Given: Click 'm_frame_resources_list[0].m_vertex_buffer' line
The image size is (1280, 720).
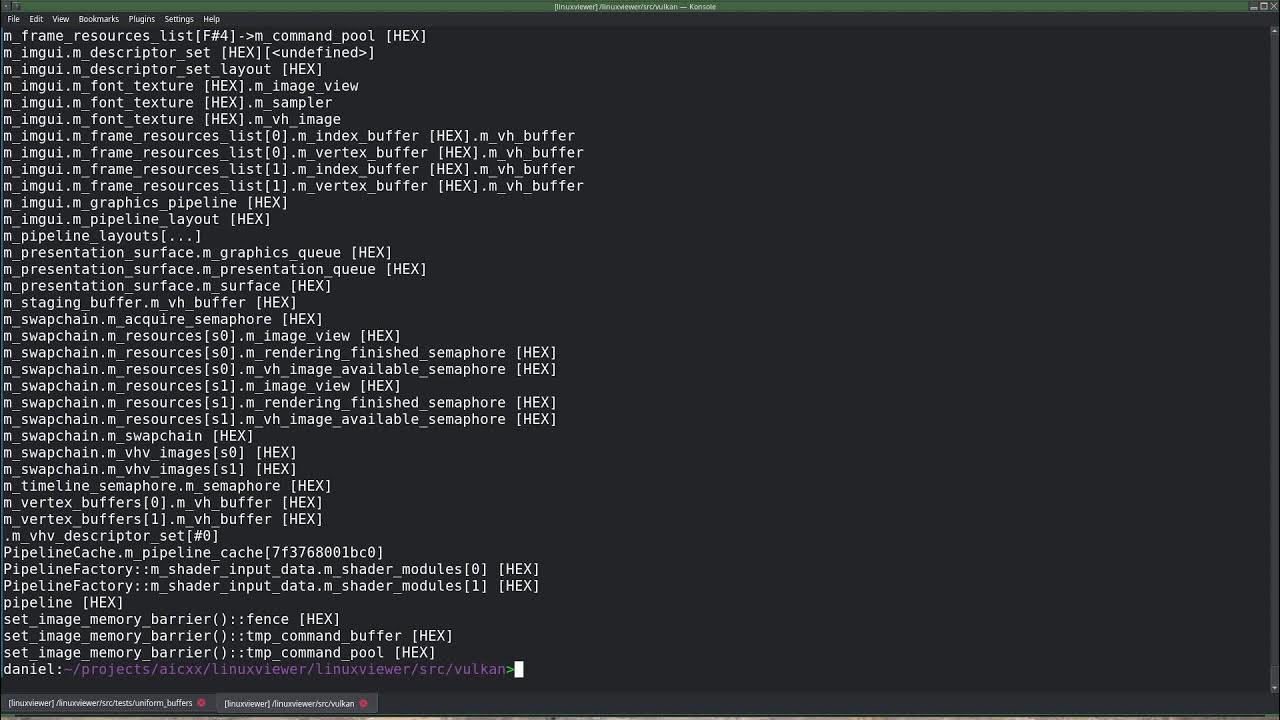Looking at the screenshot, I should click(293, 152).
